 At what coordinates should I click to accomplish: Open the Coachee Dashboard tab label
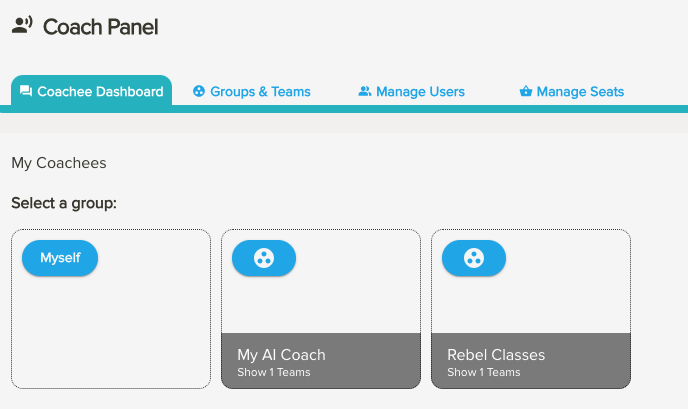100,91
